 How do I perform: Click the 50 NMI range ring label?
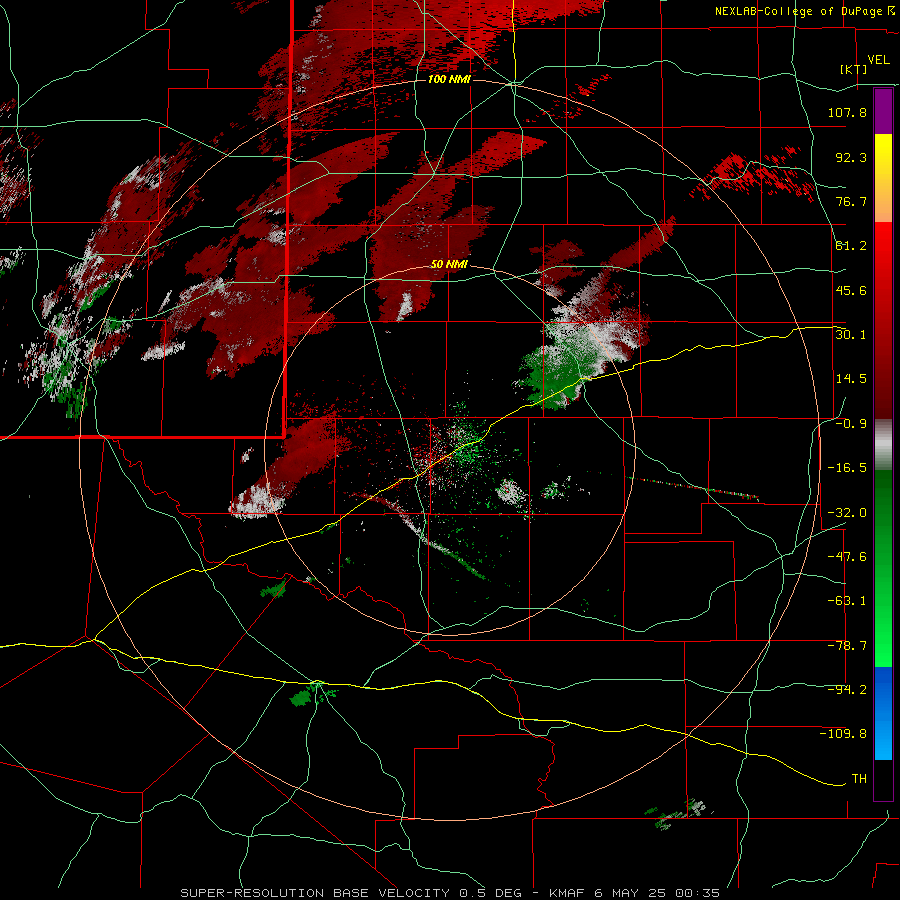point(449,264)
